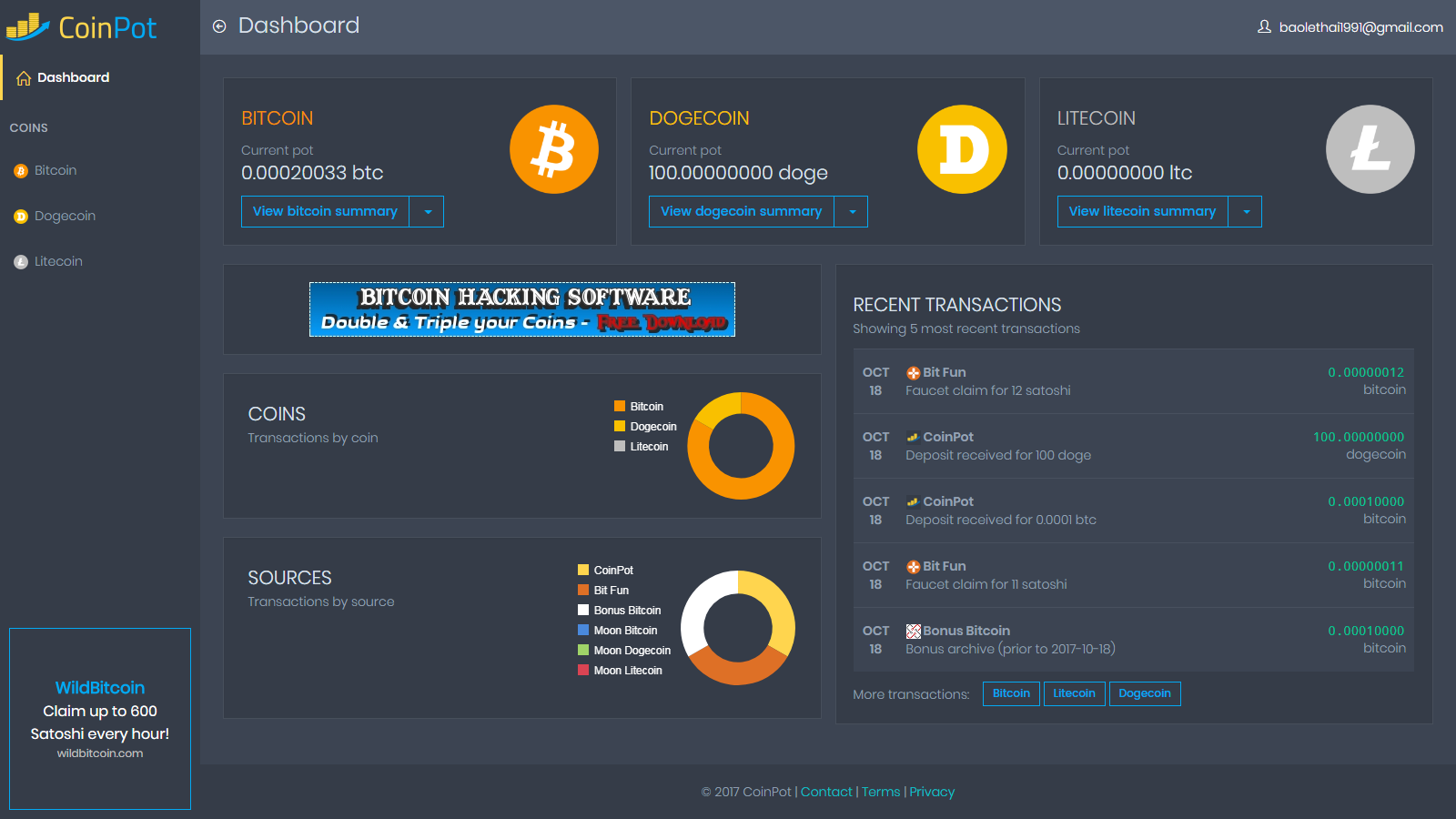Click the grey Litecoin legend swatch in Coins
The width and height of the screenshot is (1456, 819).
tap(620, 447)
